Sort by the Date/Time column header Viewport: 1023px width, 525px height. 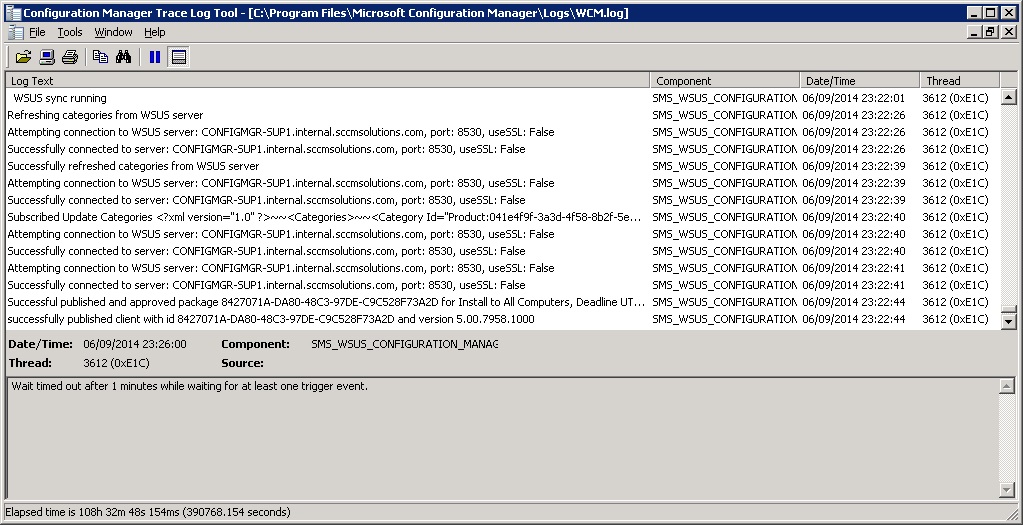point(859,81)
